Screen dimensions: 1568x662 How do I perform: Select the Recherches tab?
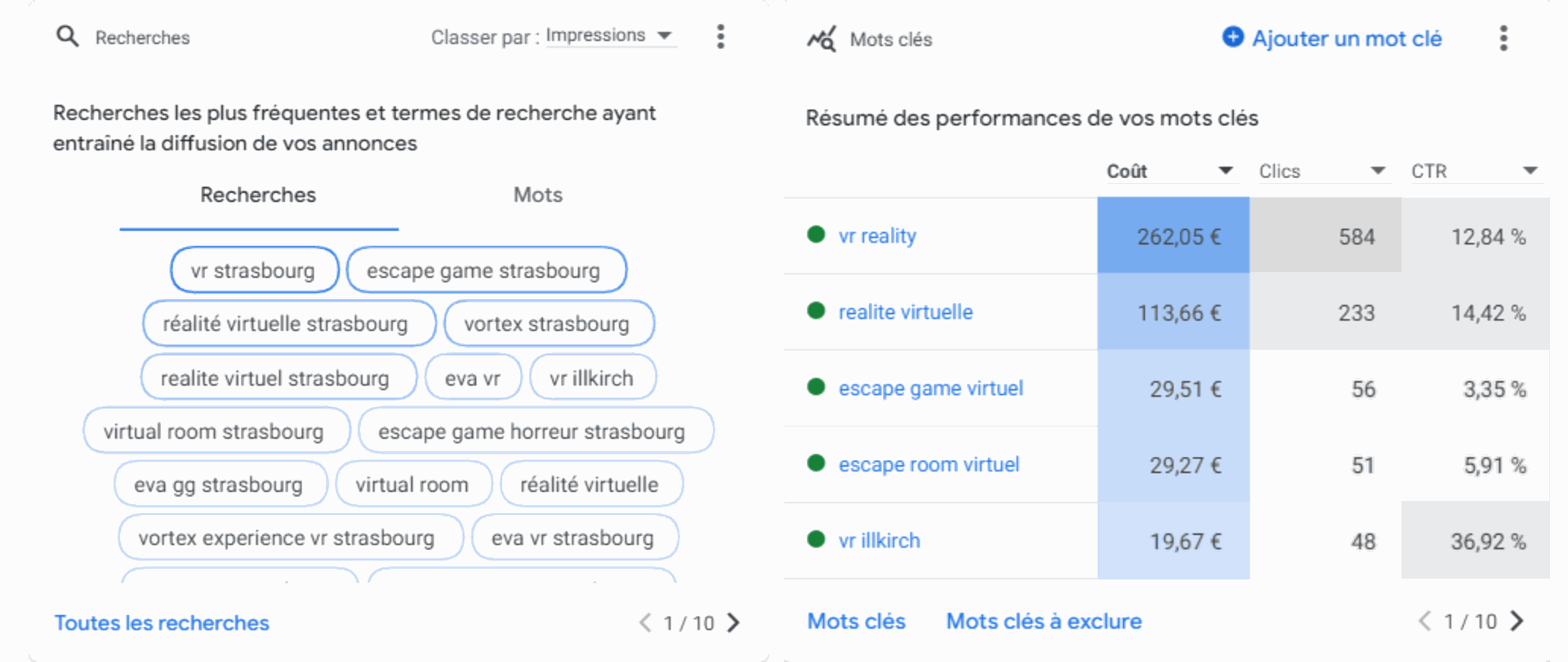point(258,195)
